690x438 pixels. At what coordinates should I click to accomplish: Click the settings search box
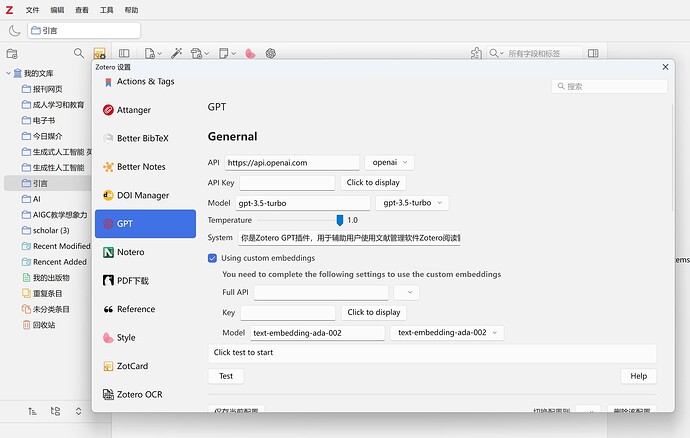(609, 86)
